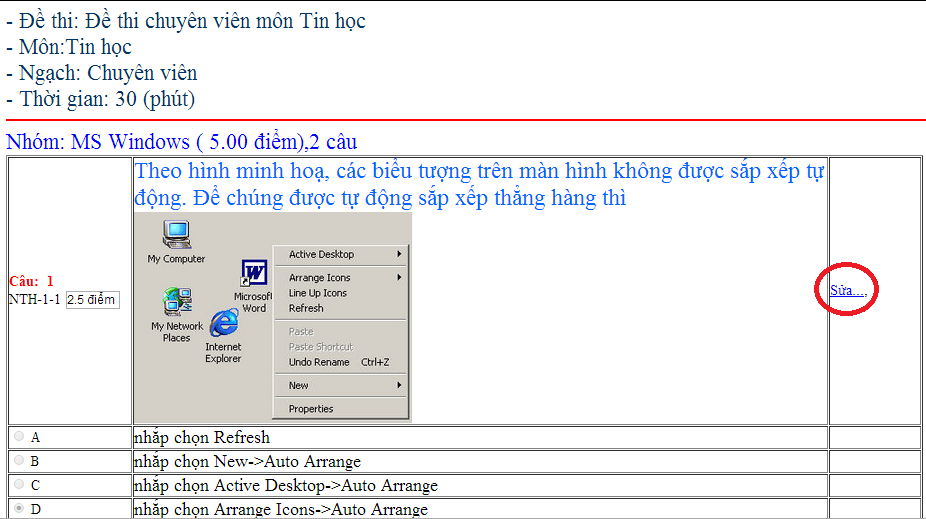Click the 'Thời gian: 30 (phút)' line
Screen dimensions: 926x519
[100, 99]
